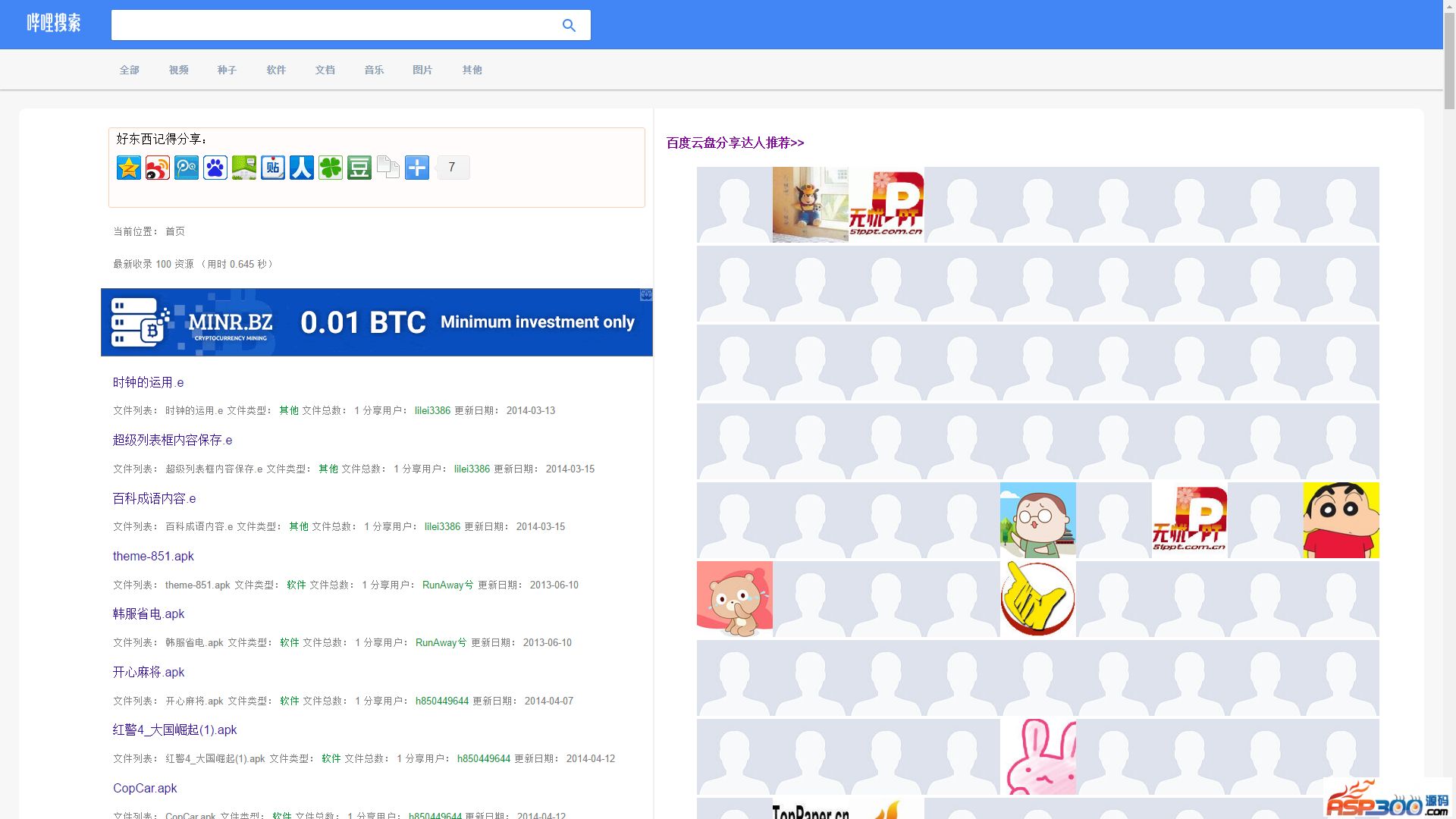Screen dimensions: 1456x819
Task: Open result 韩服省电.apk
Action: click(x=149, y=613)
